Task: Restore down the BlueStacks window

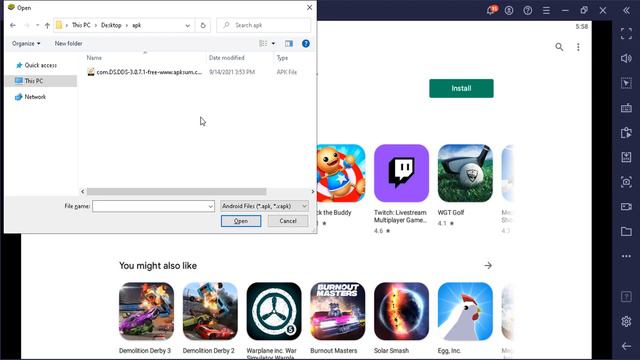Action: 584,11
